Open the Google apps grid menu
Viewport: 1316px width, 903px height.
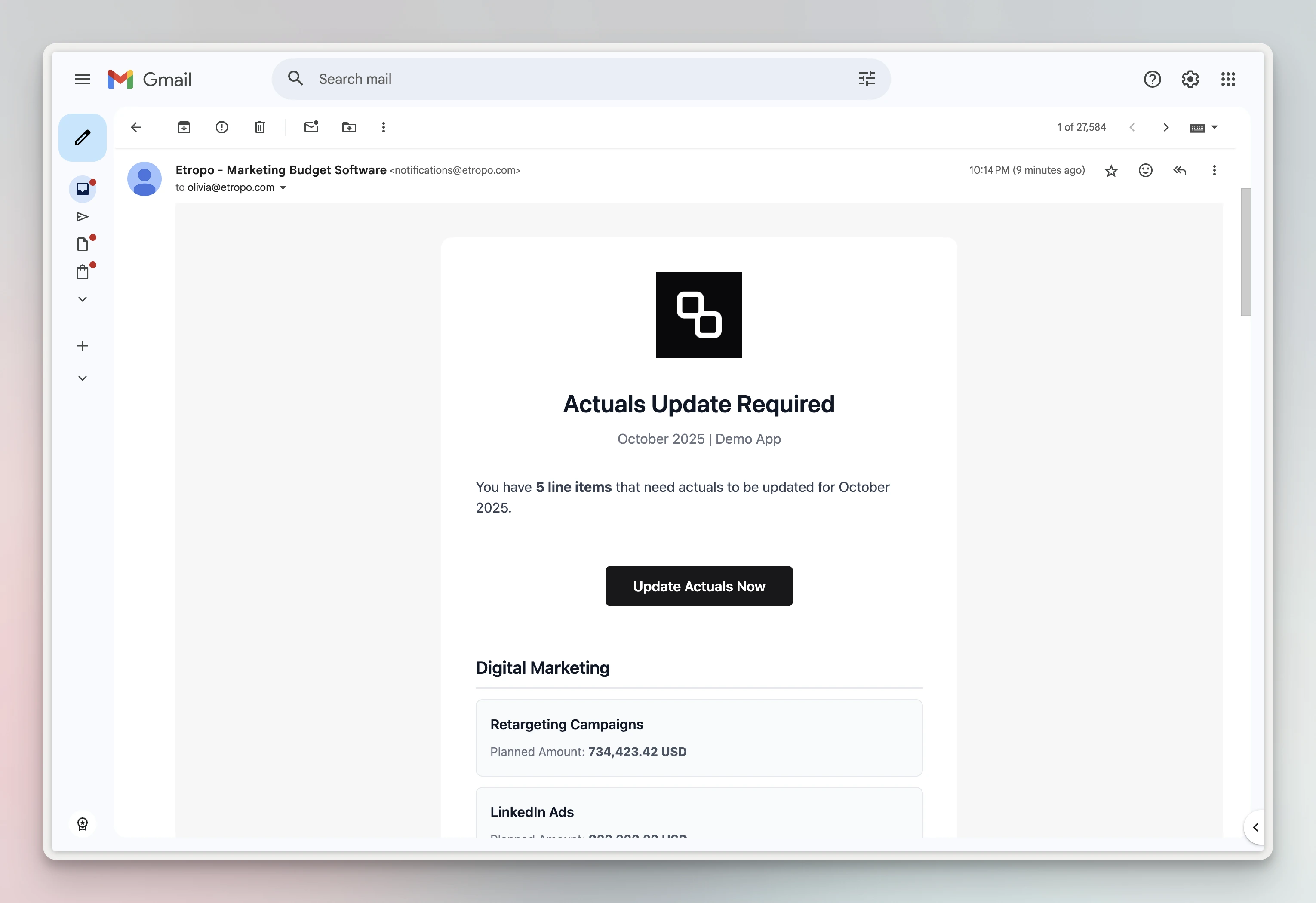tap(1228, 79)
